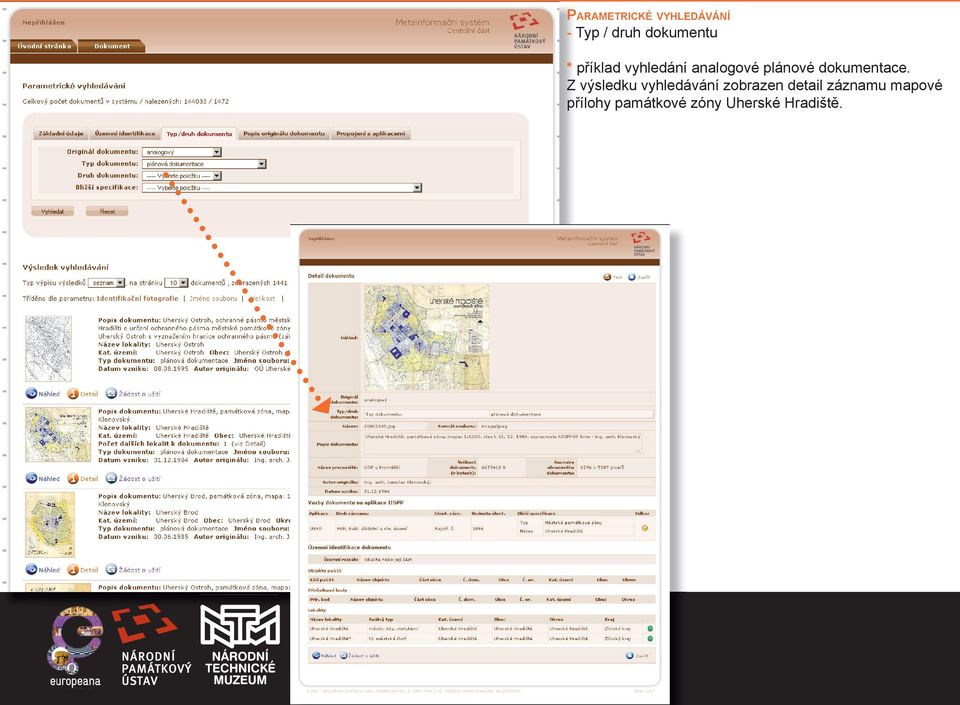960x705 pixels.
Task: Open Uherský Ostroh ochranné pásmo map thumbnail
Action: pyautogui.click(x=48, y=349)
